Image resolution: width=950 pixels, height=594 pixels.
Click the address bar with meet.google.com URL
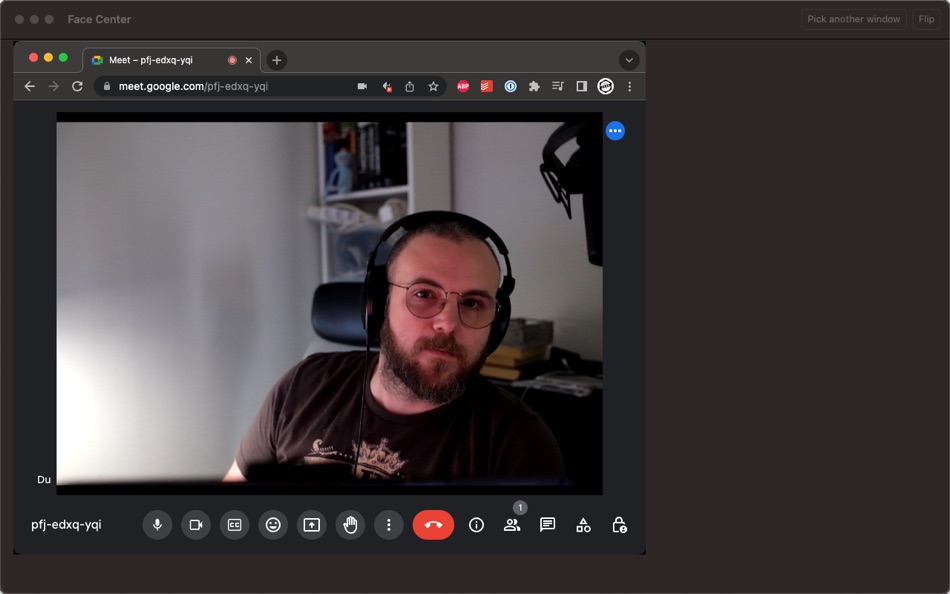(270, 87)
